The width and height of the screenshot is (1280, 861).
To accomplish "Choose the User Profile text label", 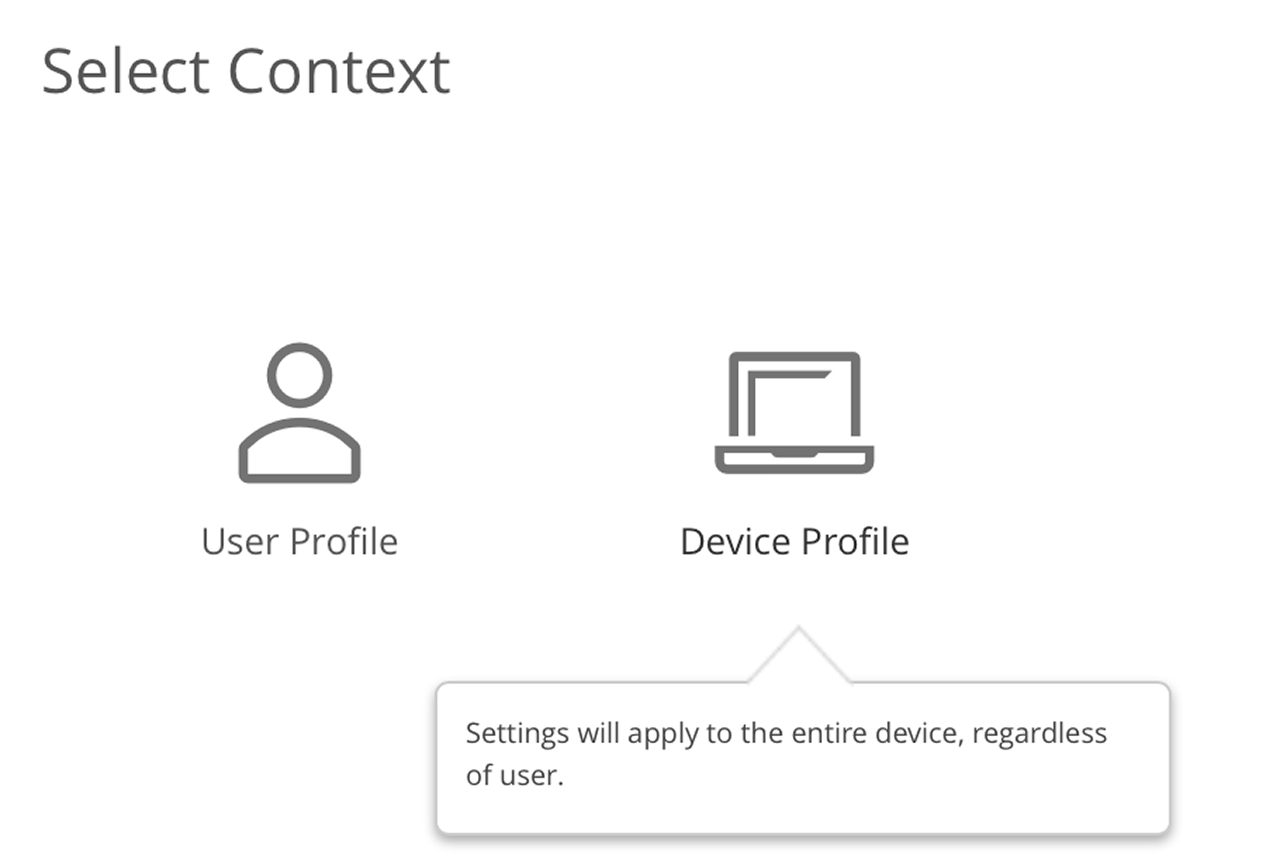I will (299, 542).
